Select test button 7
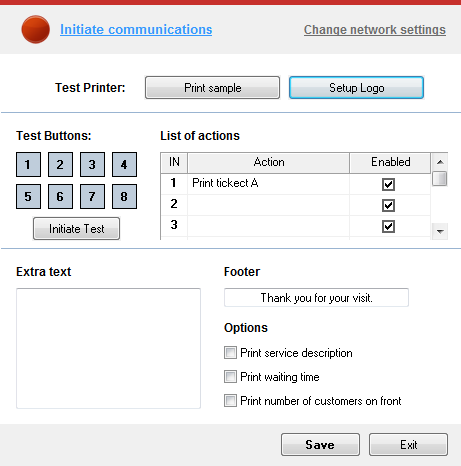This screenshot has width=461, height=466. pyautogui.click(x=92, y=196)
